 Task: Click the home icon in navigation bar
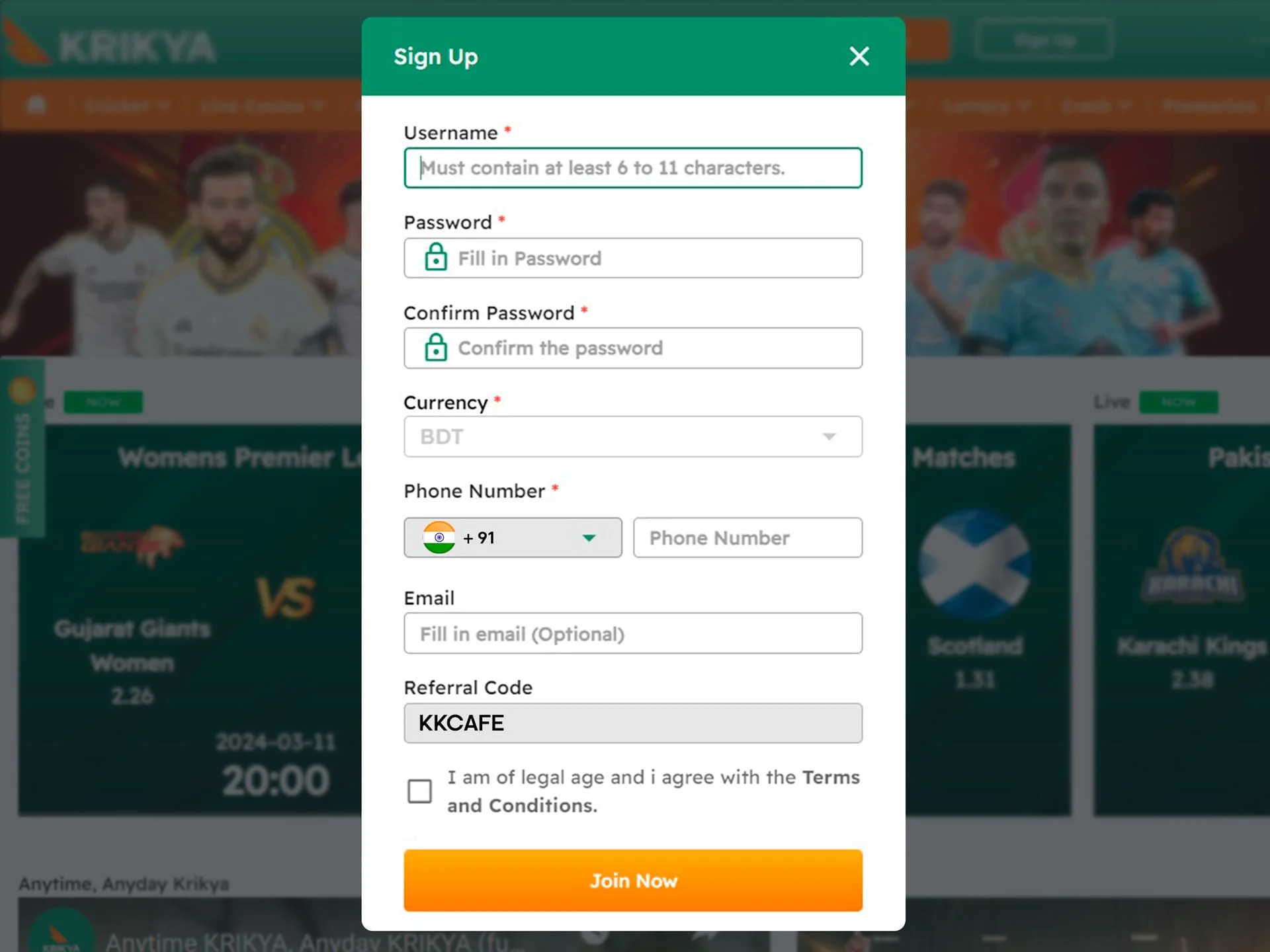pos(36,107)
